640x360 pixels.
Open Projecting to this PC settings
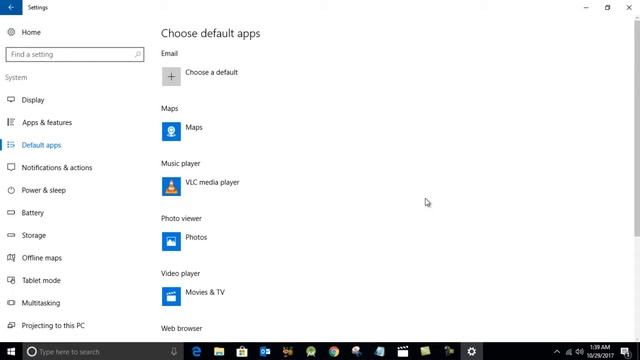click(x=53, y=325)
